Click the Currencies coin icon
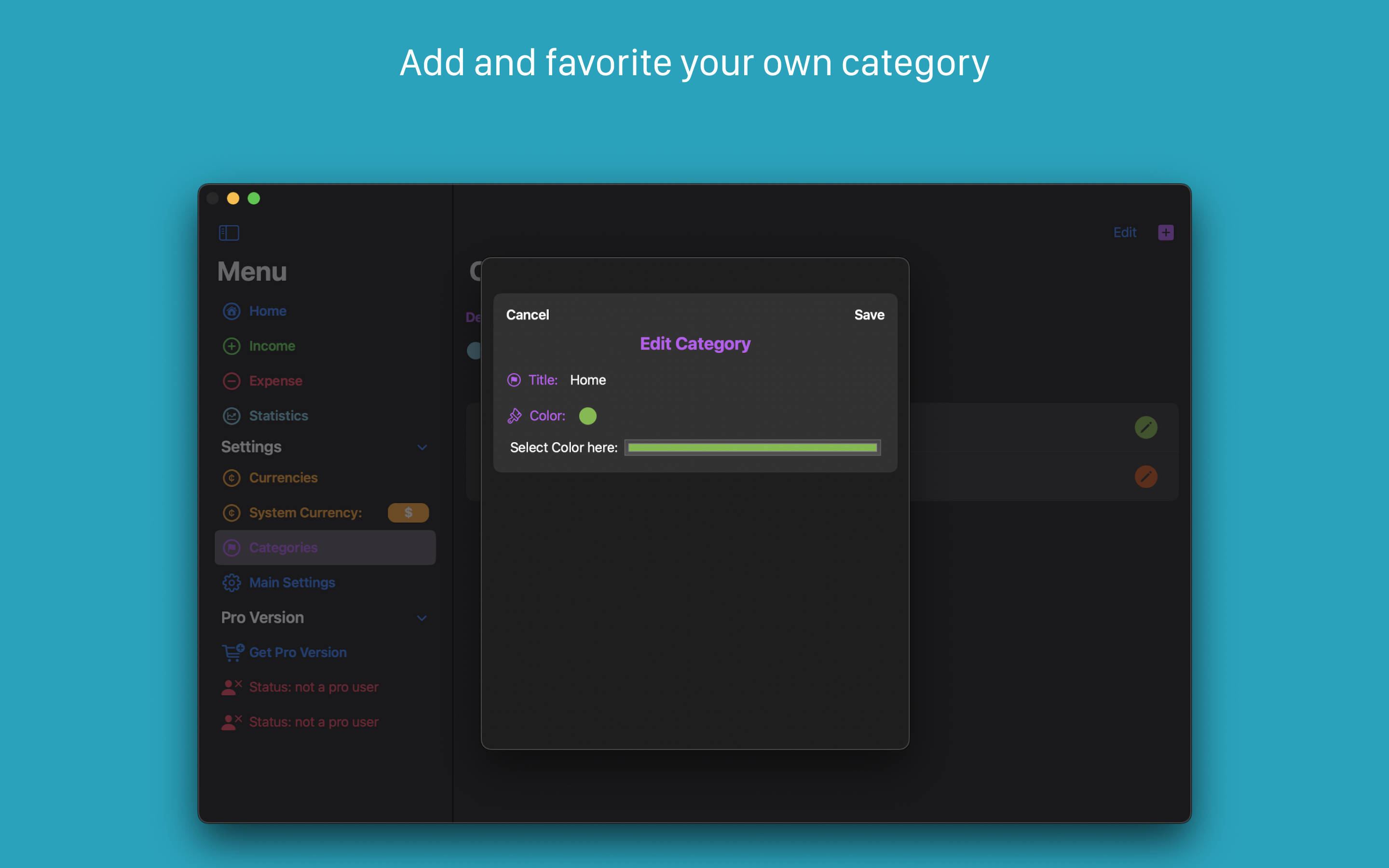This screenshot has height=868, width=1389. pos(231,477)
